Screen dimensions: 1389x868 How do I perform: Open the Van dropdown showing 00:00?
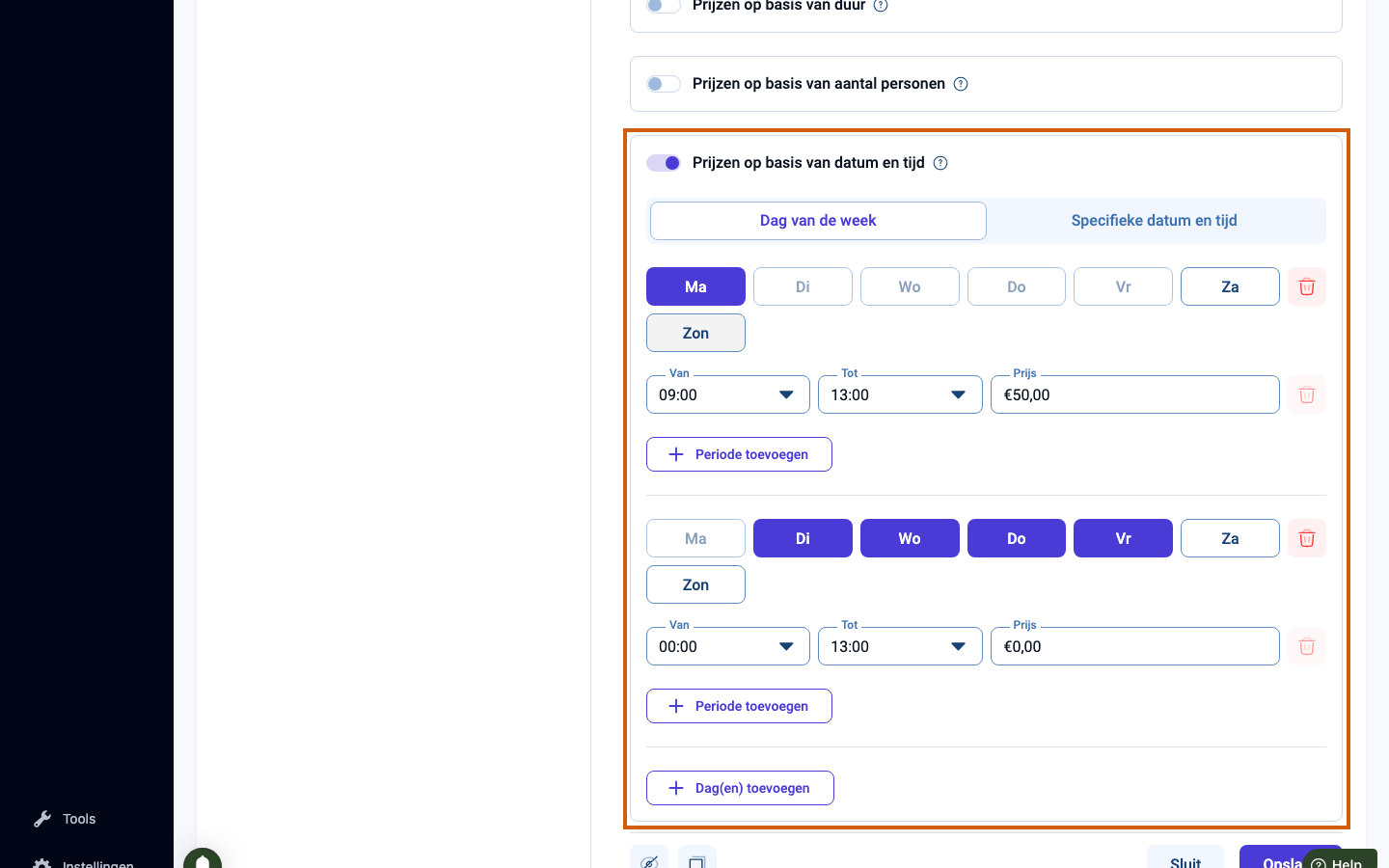pyautogui.click(x=728, y=646)
